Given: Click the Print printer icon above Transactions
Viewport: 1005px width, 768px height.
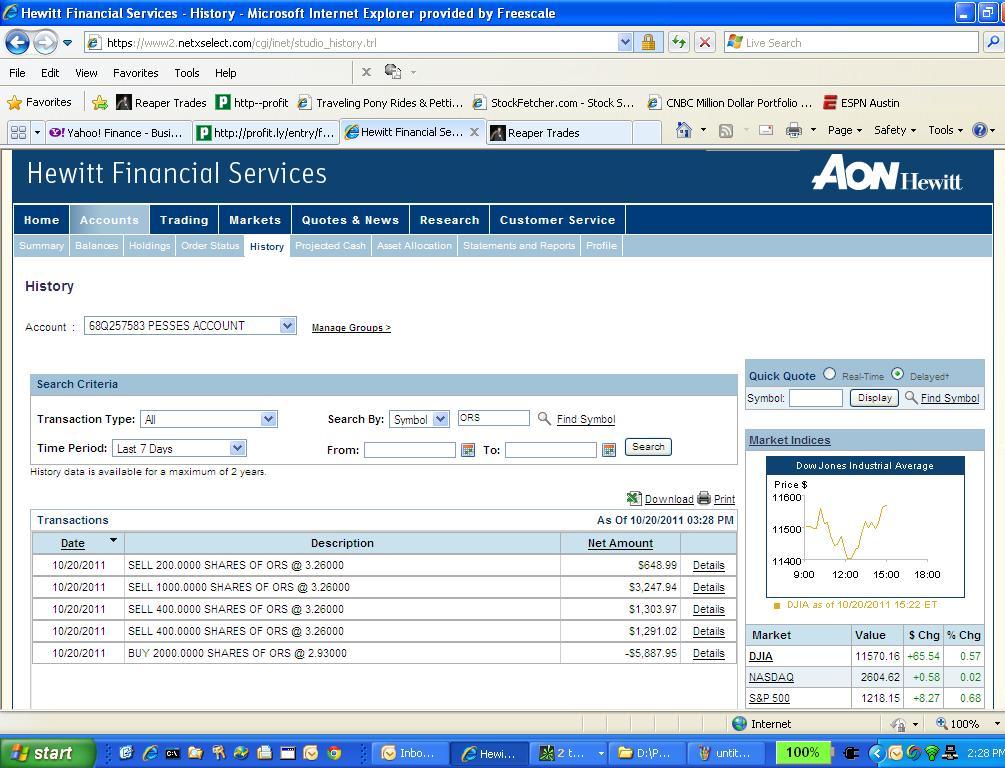Looking at the screenshot, I should coord(704,498).
